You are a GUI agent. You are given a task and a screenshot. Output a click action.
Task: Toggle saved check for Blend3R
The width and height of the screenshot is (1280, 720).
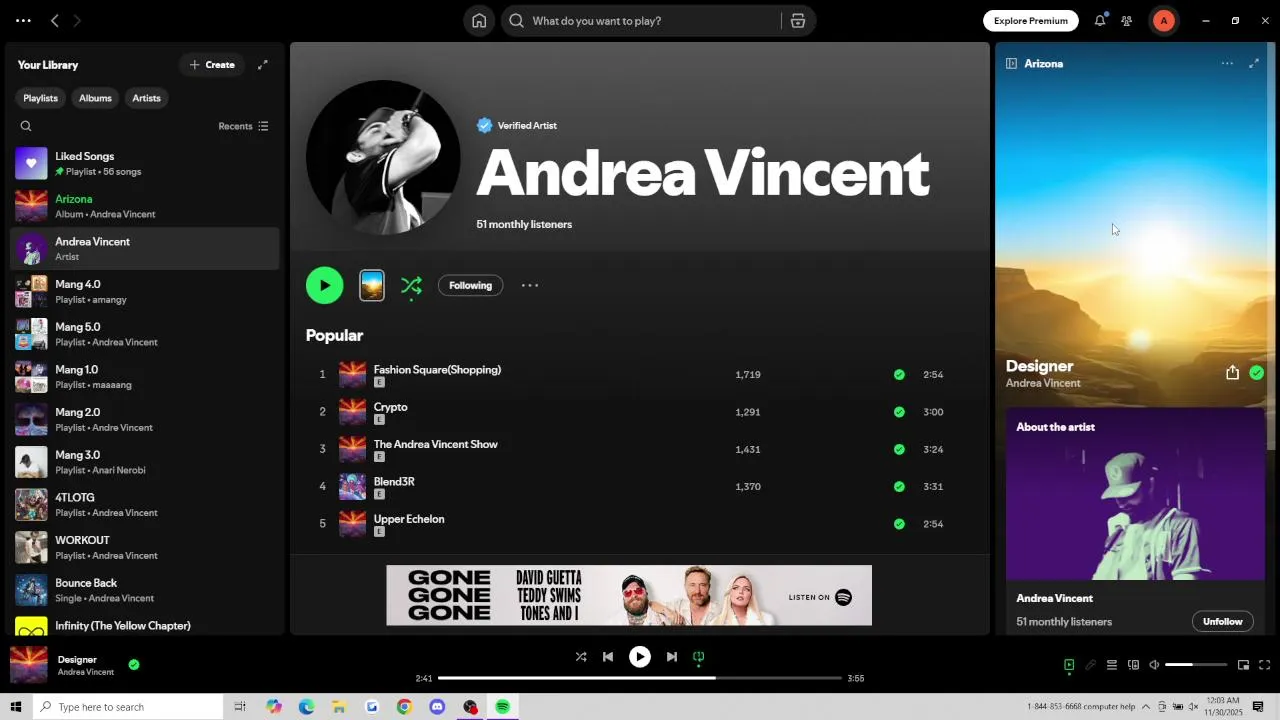point(899,487)
